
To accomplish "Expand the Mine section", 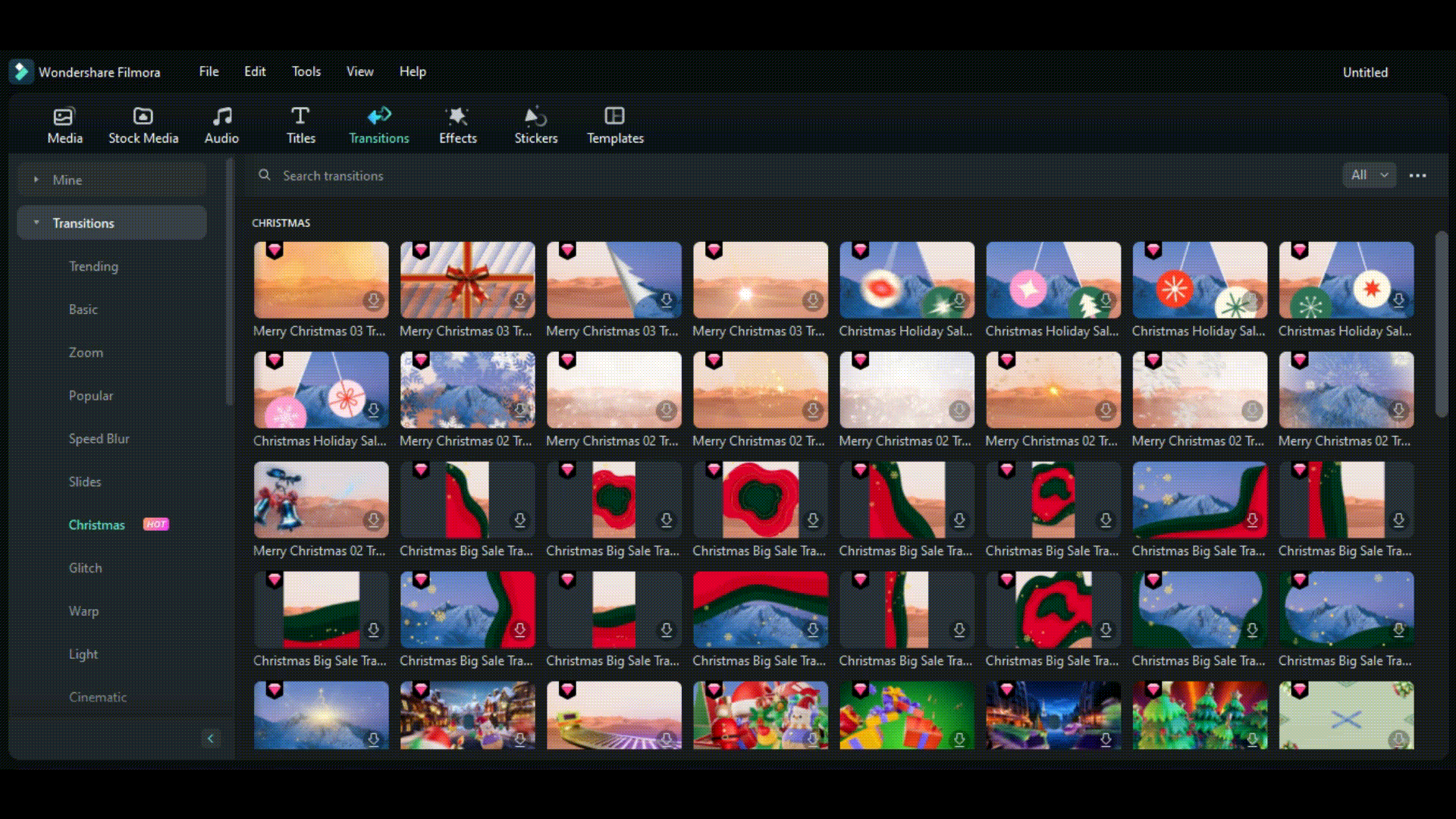I will click(111, 180).
